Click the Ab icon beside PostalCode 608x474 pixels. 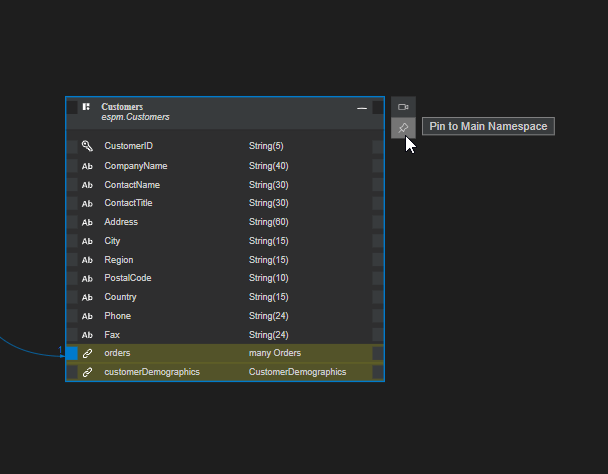(87, 279)
